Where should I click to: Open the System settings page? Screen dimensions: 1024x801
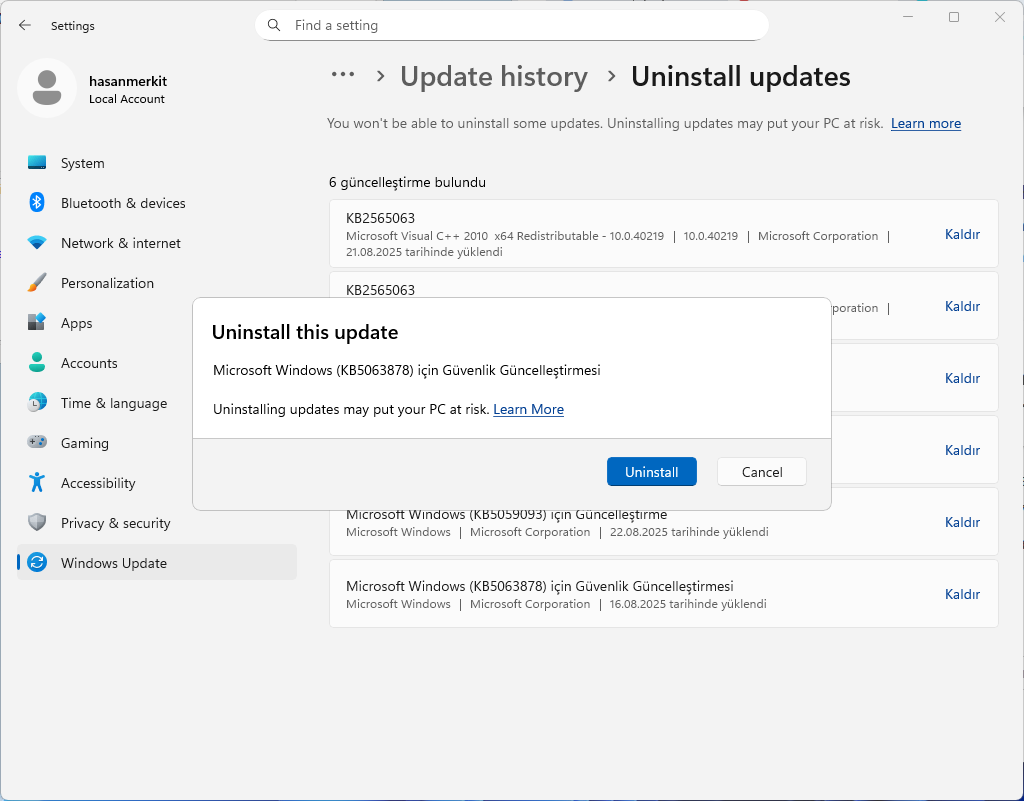(157, 163)
